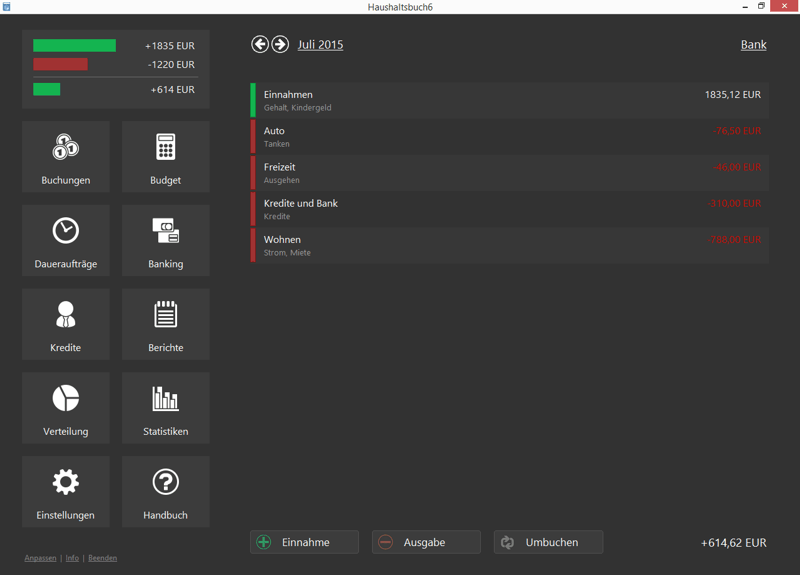The height and width of the screenshot is (575, 800).
Task: Open Daueraufträge clock icon tile
Action: click(x=66, y=241)
